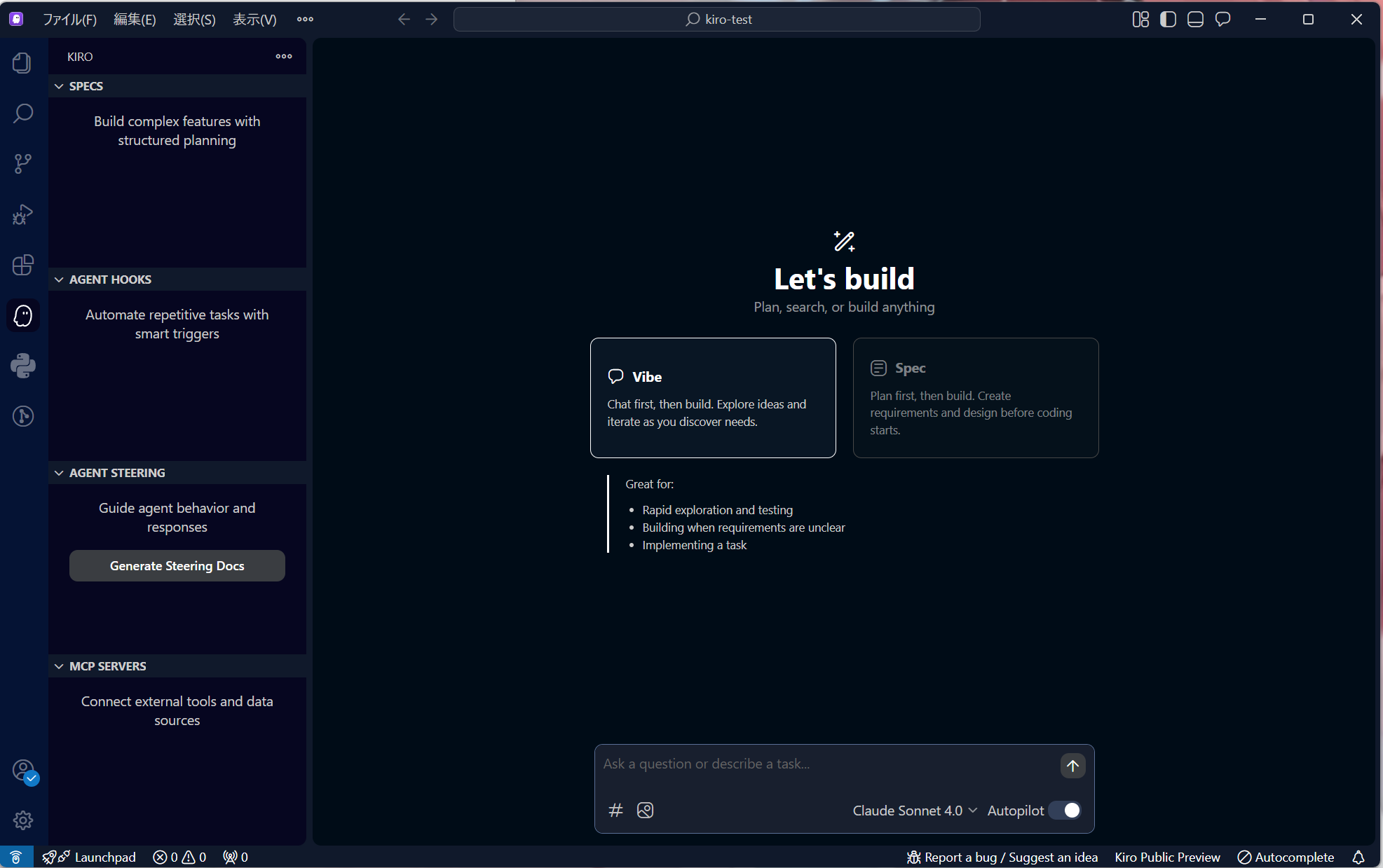
Task: Toggle the Autopilot switch
Action: coord(1065,811)
